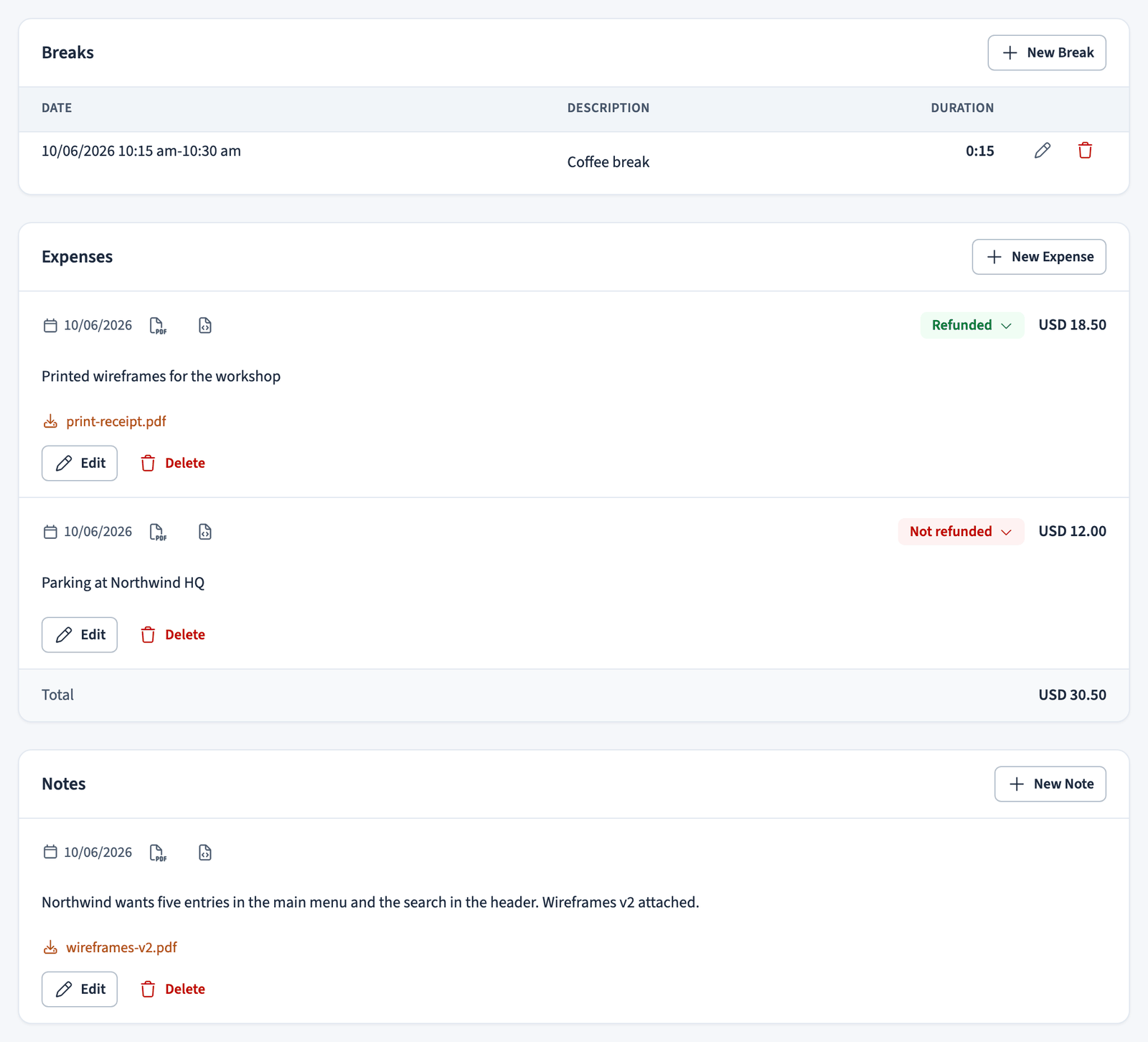Screen dimensions: 1148x1042
Task: Click Printed wireframes for the workshop text
Action: [161, 377]
